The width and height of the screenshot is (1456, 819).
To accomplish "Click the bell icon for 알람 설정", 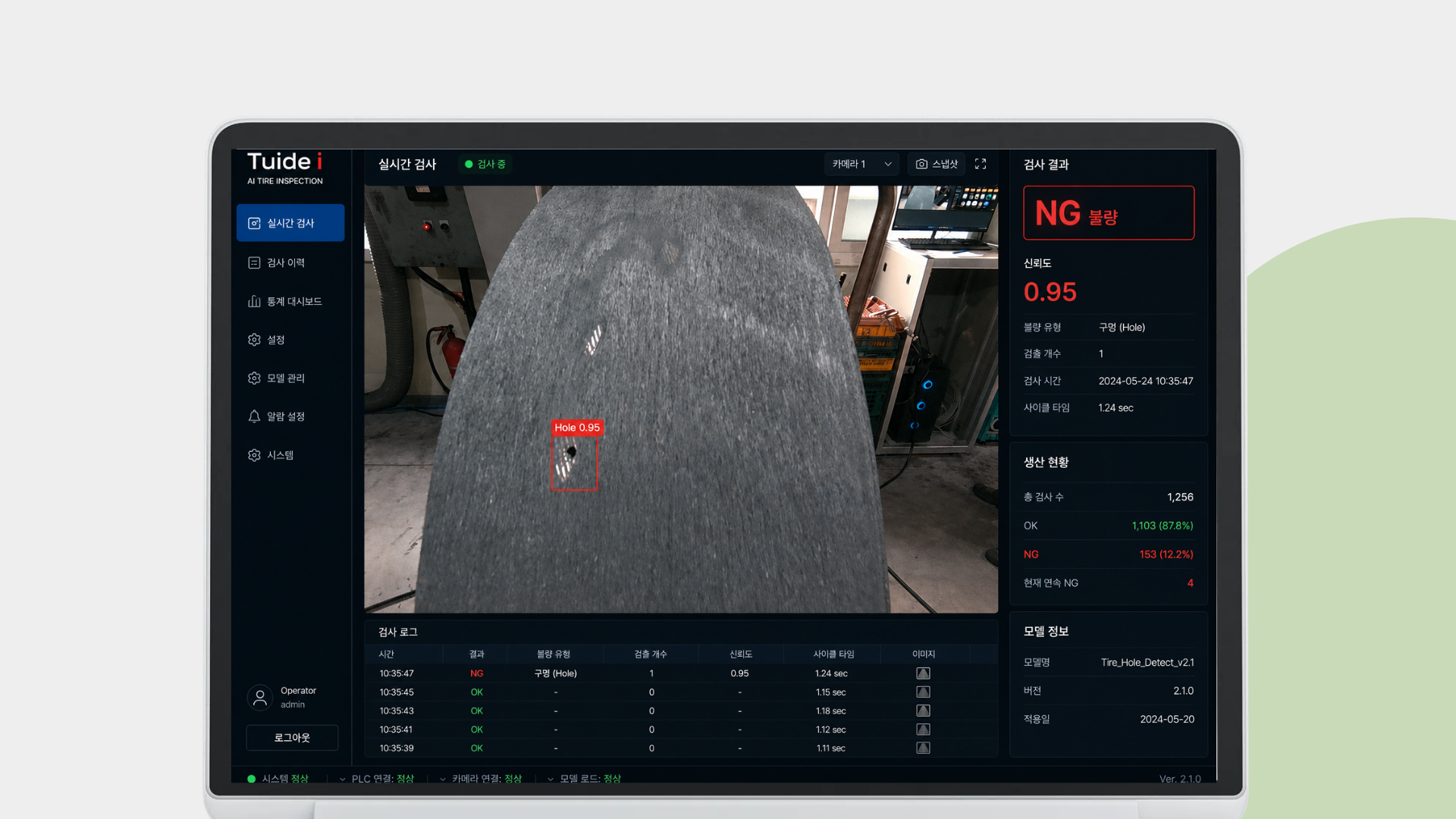I will pos(254,416).
